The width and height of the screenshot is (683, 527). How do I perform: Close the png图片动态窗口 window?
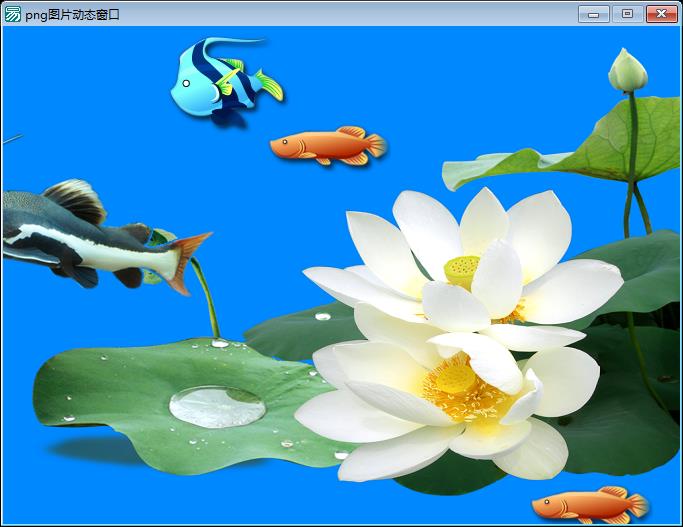(x=661, y=14)
